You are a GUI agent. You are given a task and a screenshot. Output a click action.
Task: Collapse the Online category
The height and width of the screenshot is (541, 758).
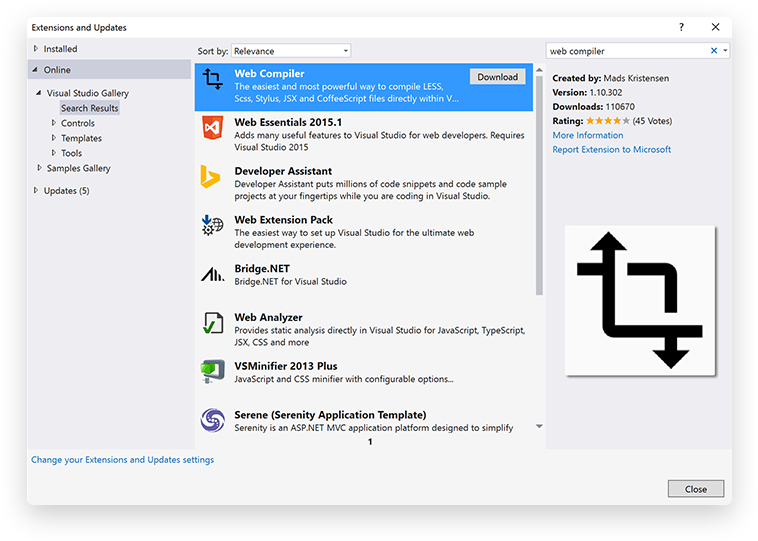click(35, 70)
